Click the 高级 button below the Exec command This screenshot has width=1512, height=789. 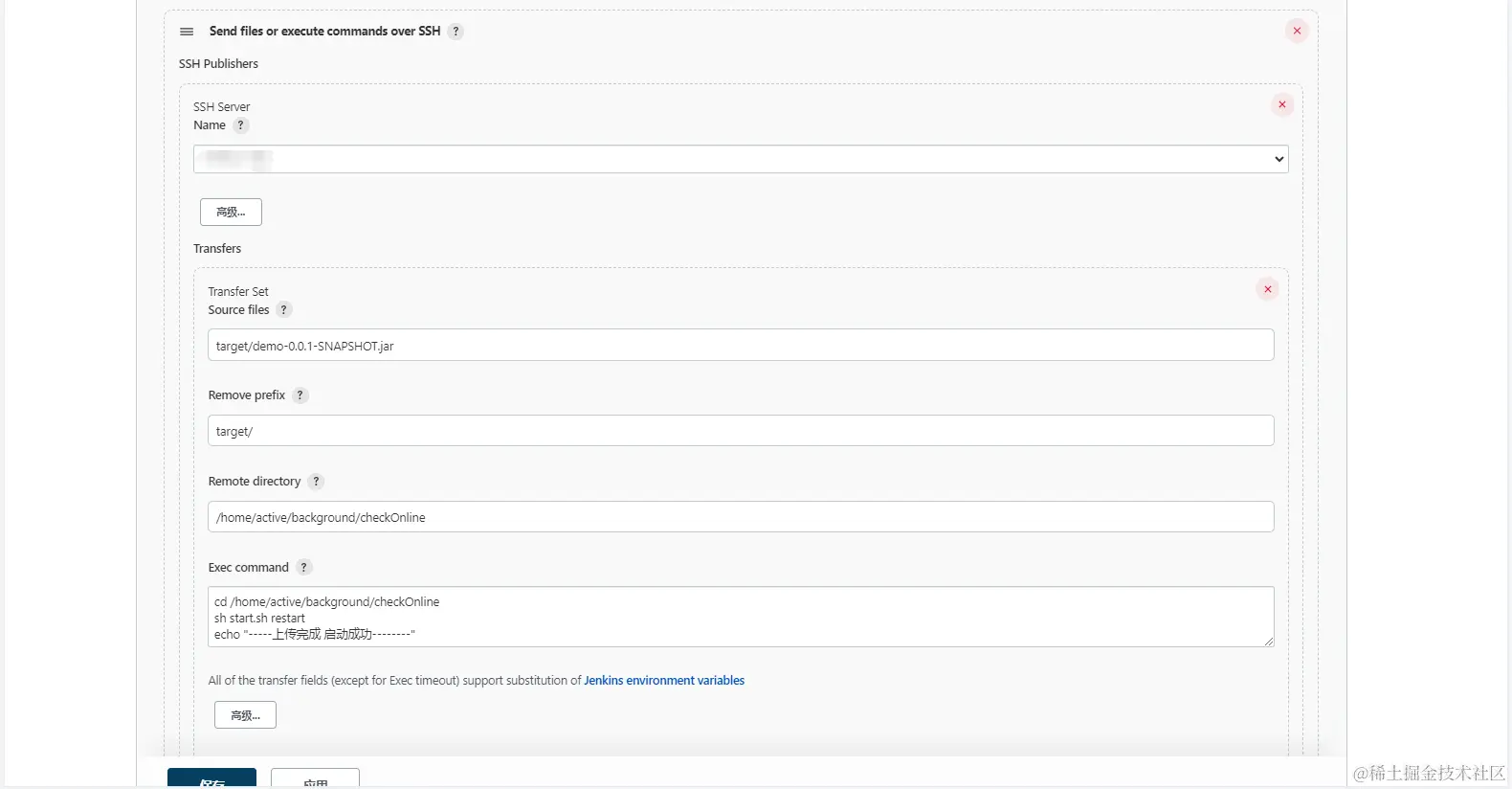(245, 715)
